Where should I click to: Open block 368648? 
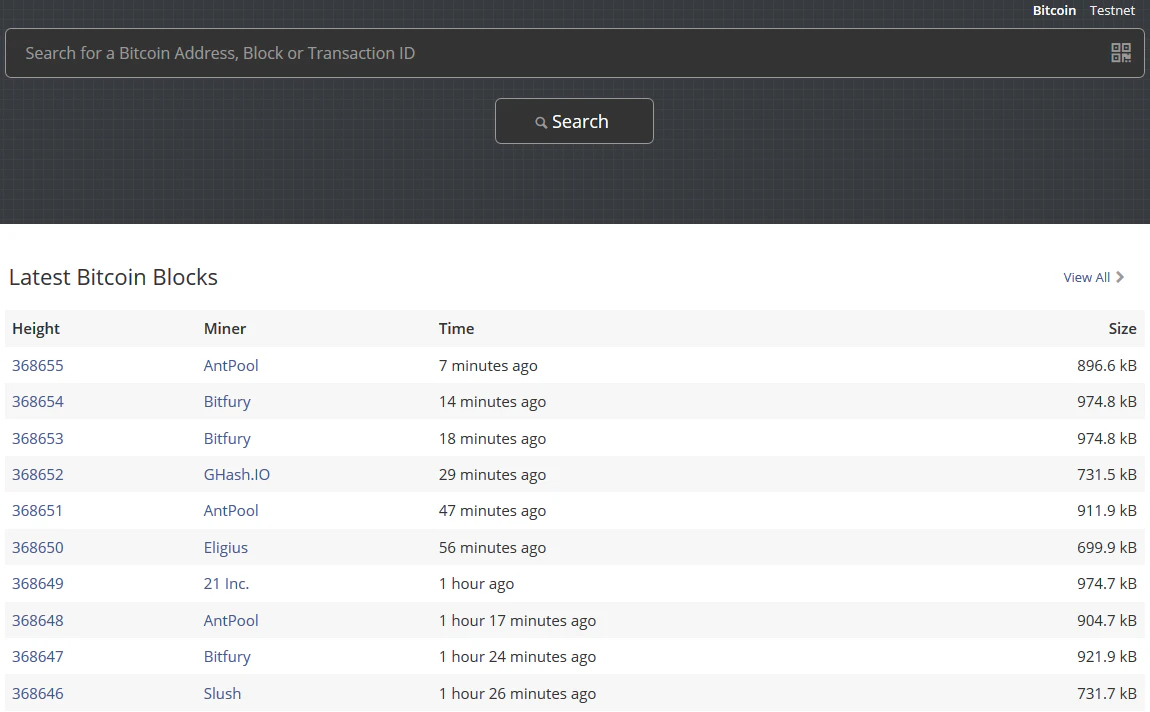[37, 620]
